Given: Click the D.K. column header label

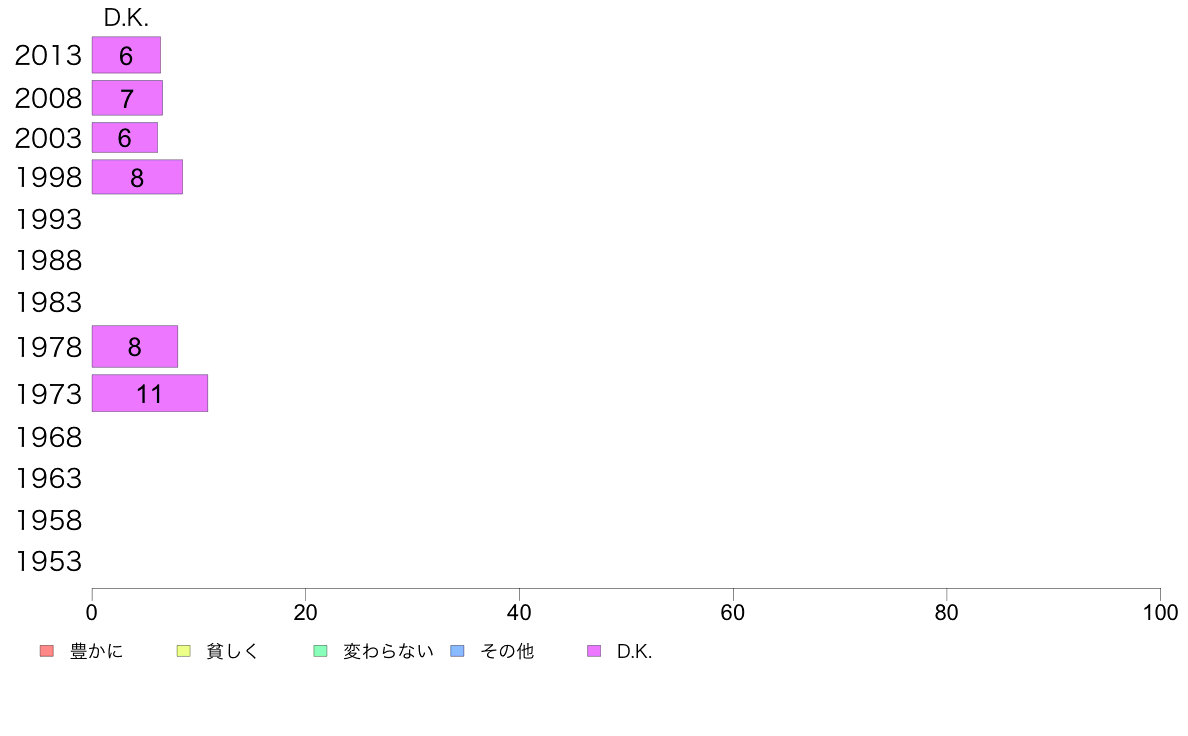Looking at the screenshot, I should coord(126,18).
